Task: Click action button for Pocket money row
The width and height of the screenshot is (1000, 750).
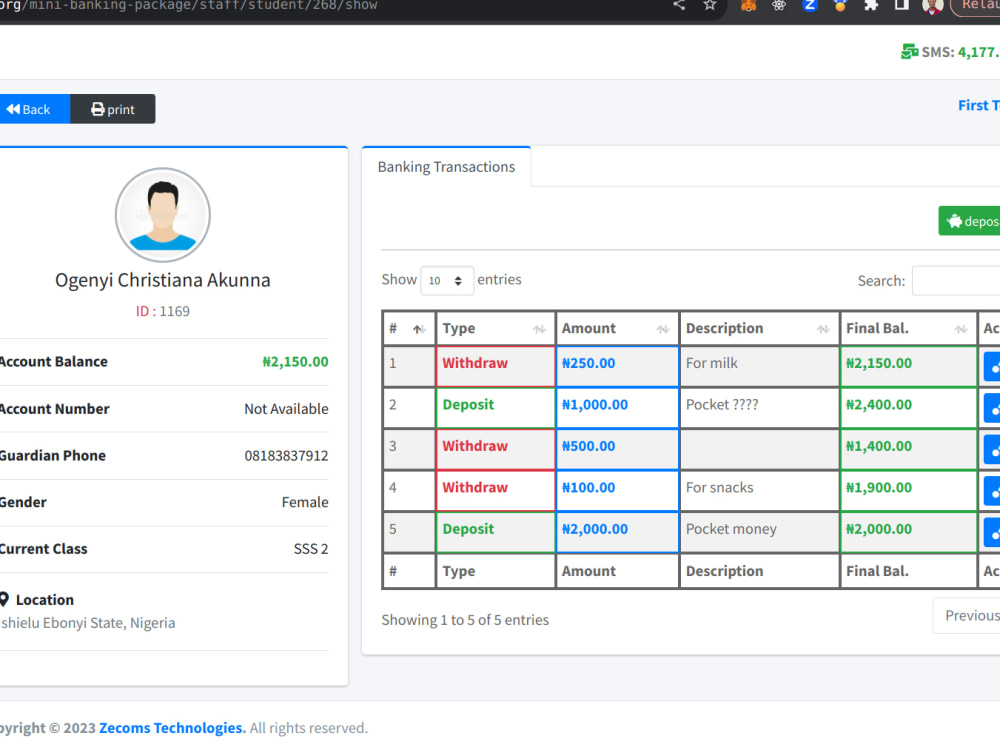Action: [x=992, y=533]
